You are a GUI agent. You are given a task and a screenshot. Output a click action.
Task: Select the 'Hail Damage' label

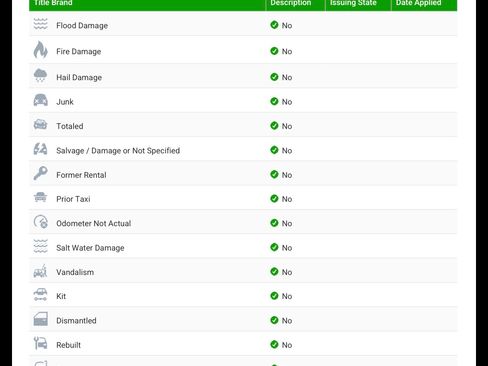click(x=79, y=77)
